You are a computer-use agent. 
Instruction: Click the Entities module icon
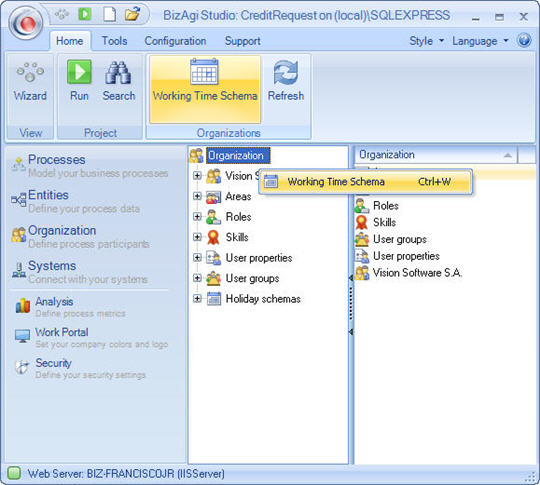click(x=18, y=199)
